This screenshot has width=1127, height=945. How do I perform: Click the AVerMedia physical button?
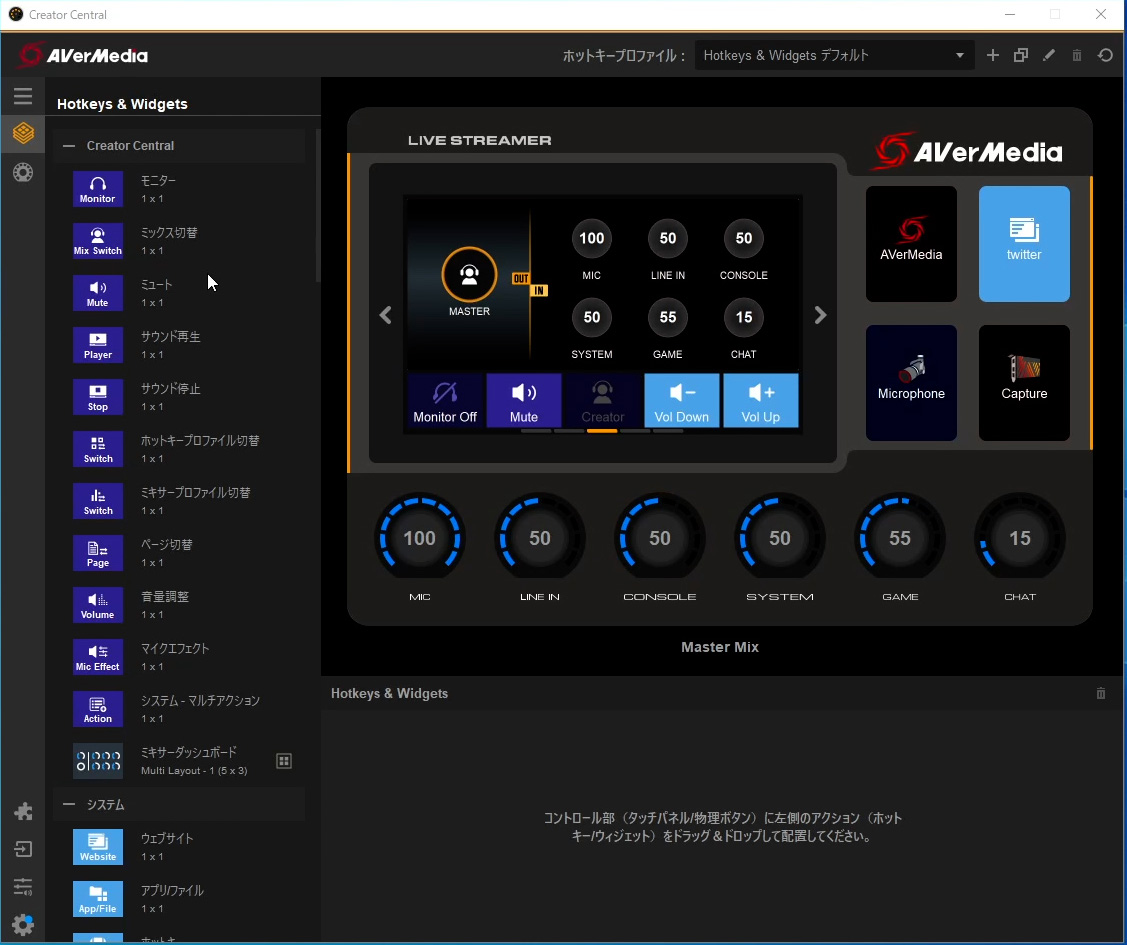click(911, 244)
